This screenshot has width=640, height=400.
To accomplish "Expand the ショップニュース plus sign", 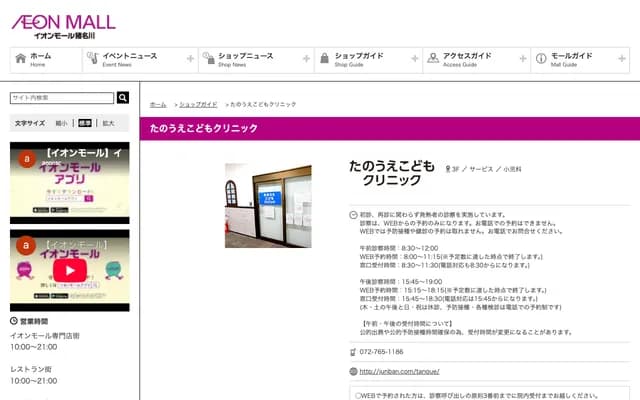I will coord(306,59).
